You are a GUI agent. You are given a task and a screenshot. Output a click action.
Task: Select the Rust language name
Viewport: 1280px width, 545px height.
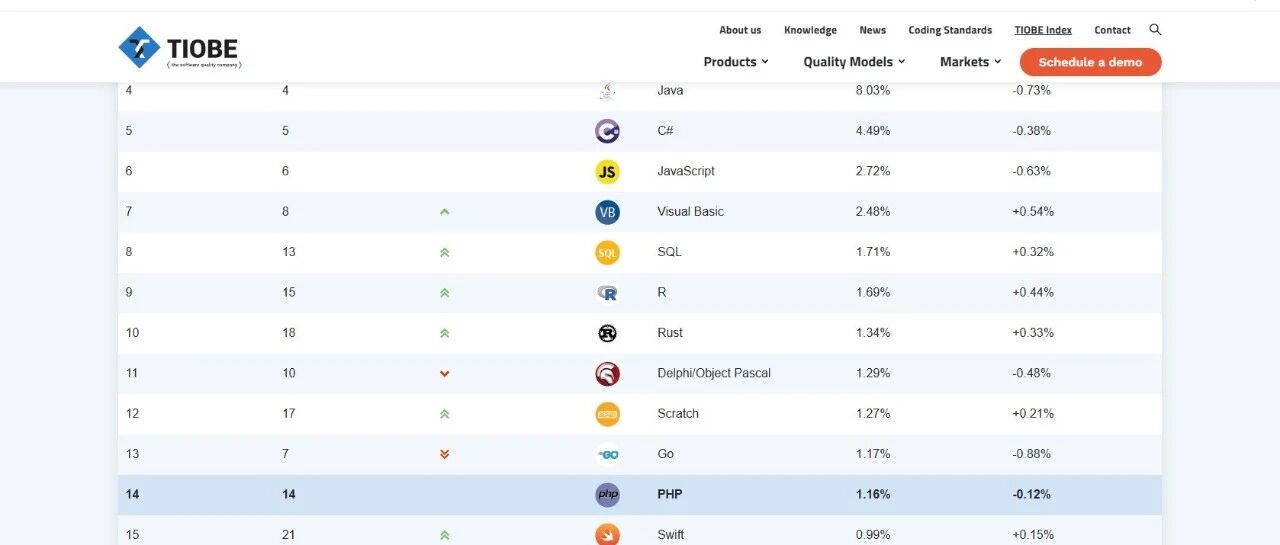670,333
